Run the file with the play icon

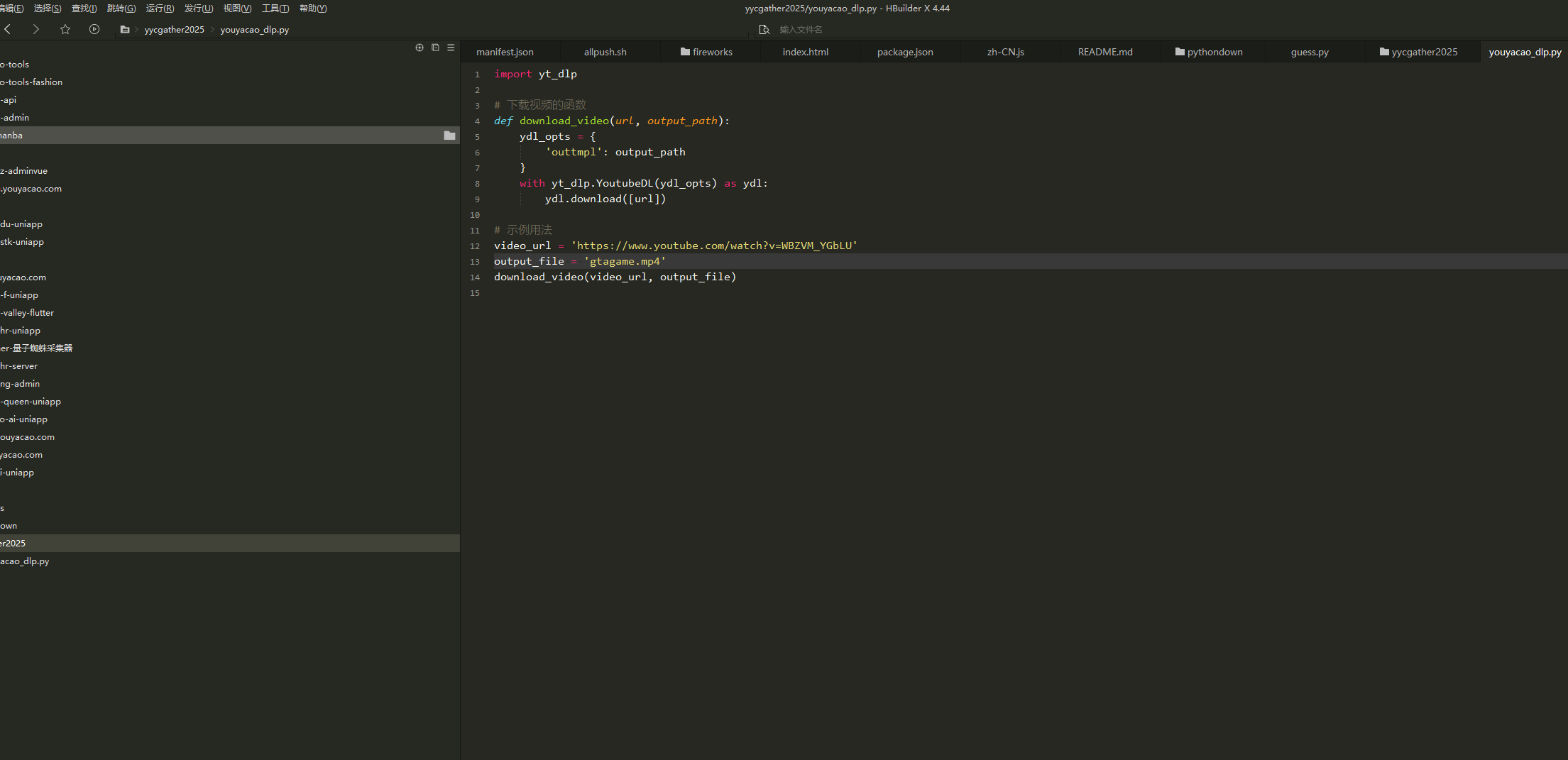(x=94, y=29)
